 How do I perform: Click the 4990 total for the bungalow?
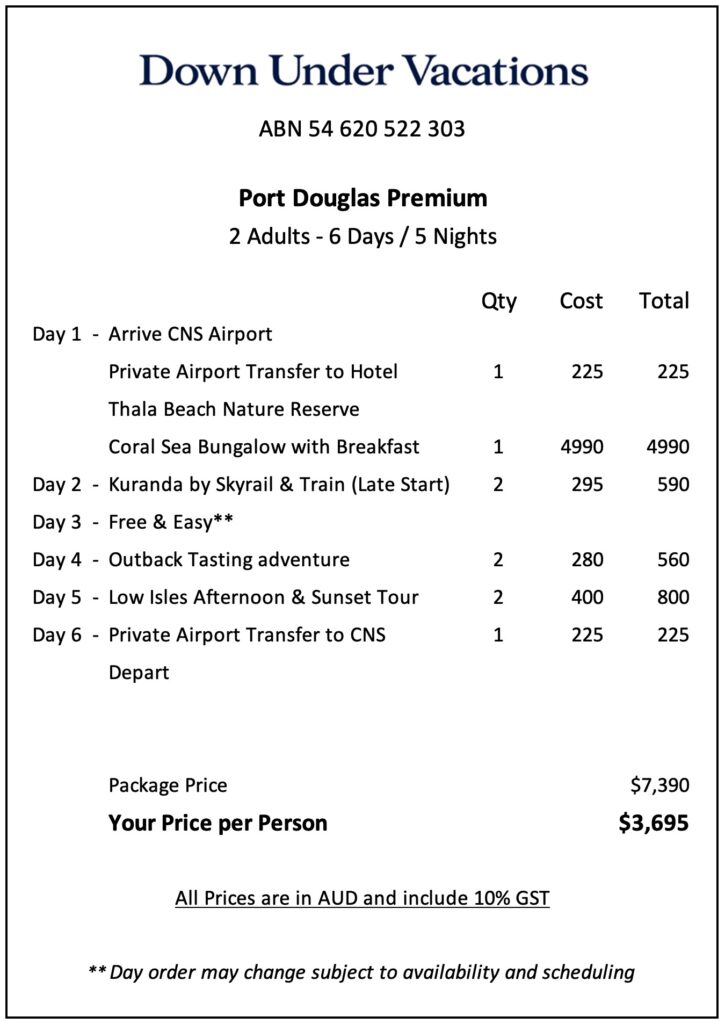(667, 447)
